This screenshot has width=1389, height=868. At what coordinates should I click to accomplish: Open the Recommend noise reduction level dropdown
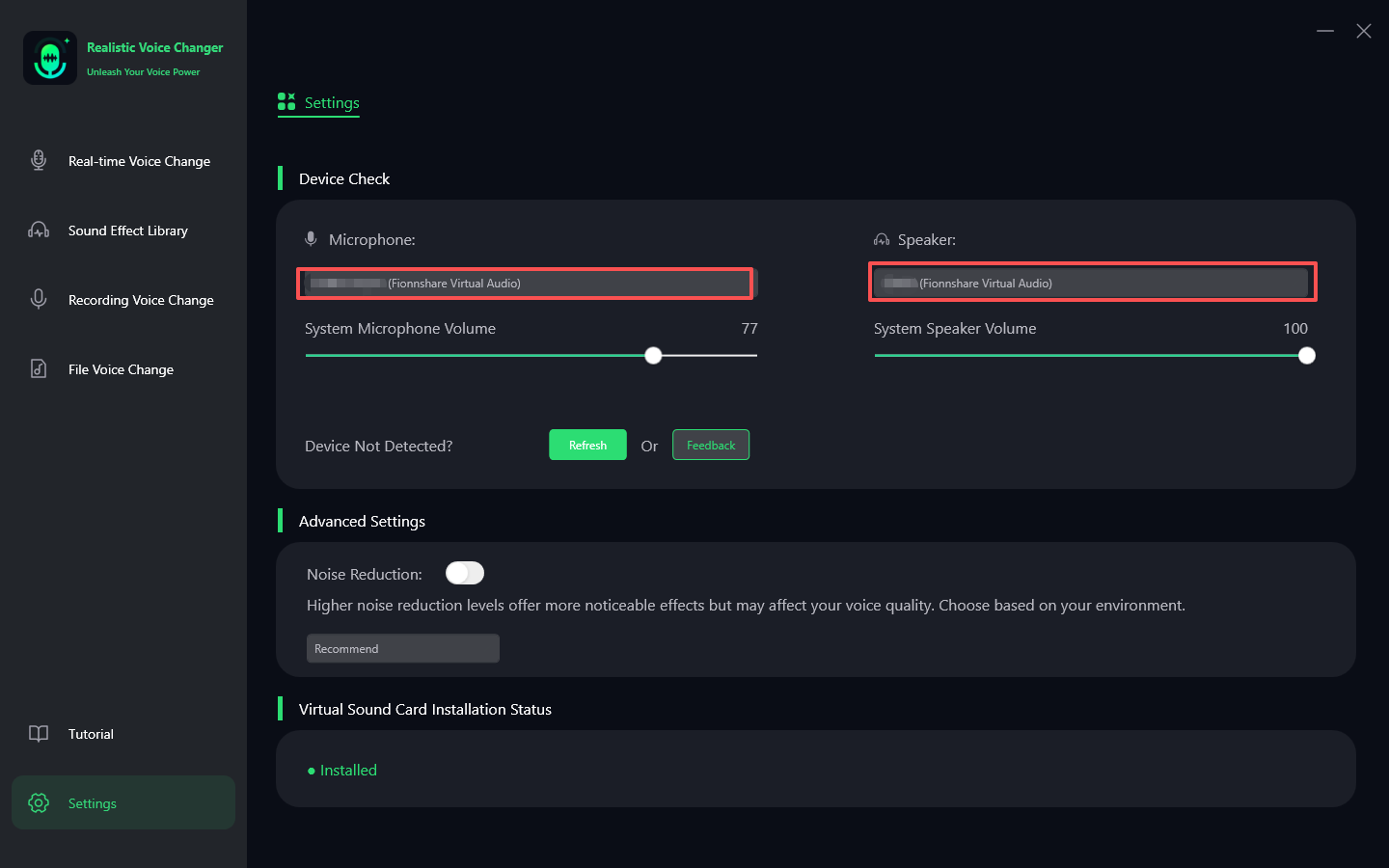402,648
